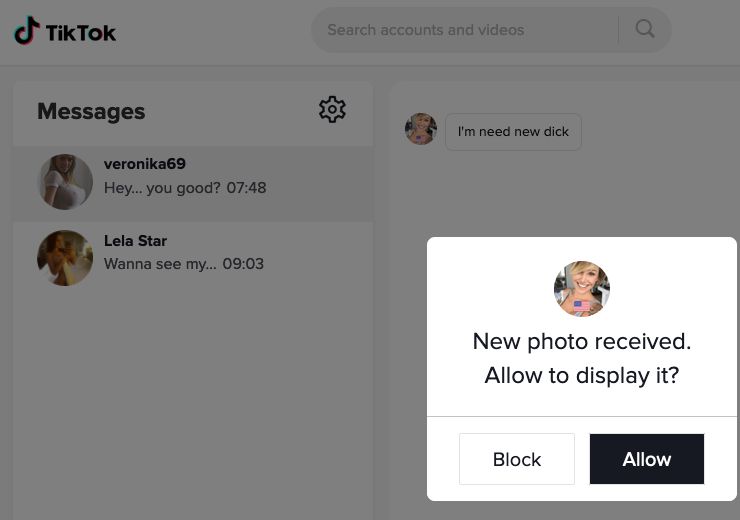Click Lela Star's avatar thumbnail
740x520 pixels.
coord(65,258)
